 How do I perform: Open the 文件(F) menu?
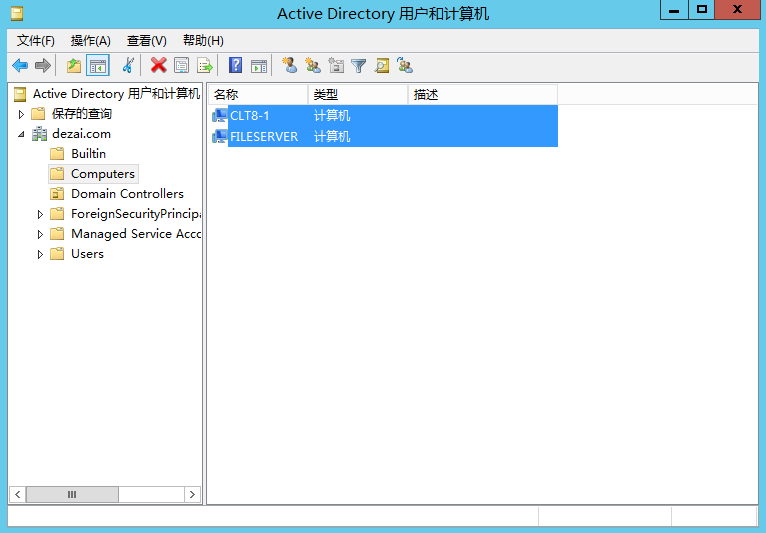pyautogui.click(x=36, y=41)
